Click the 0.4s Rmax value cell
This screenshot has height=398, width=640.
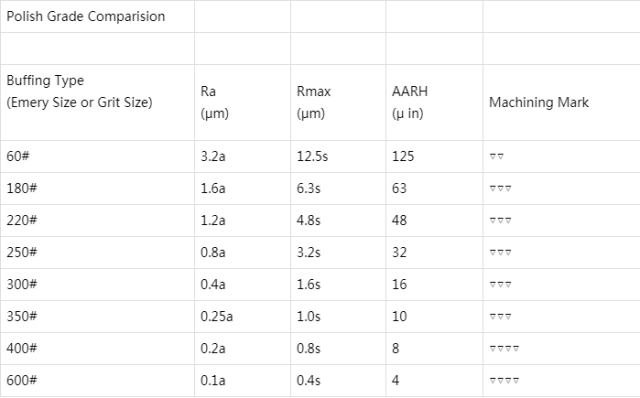pos(338,380)
